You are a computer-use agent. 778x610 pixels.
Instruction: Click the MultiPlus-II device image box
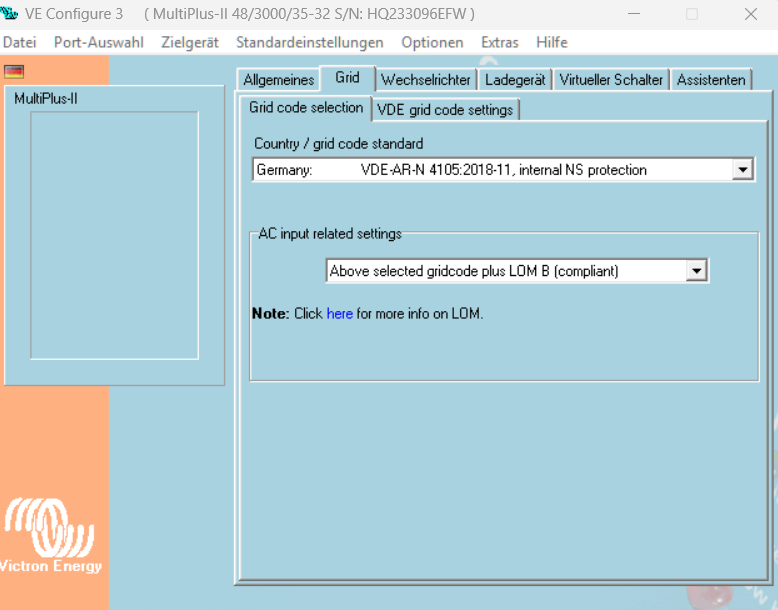[x=115, y=235]
